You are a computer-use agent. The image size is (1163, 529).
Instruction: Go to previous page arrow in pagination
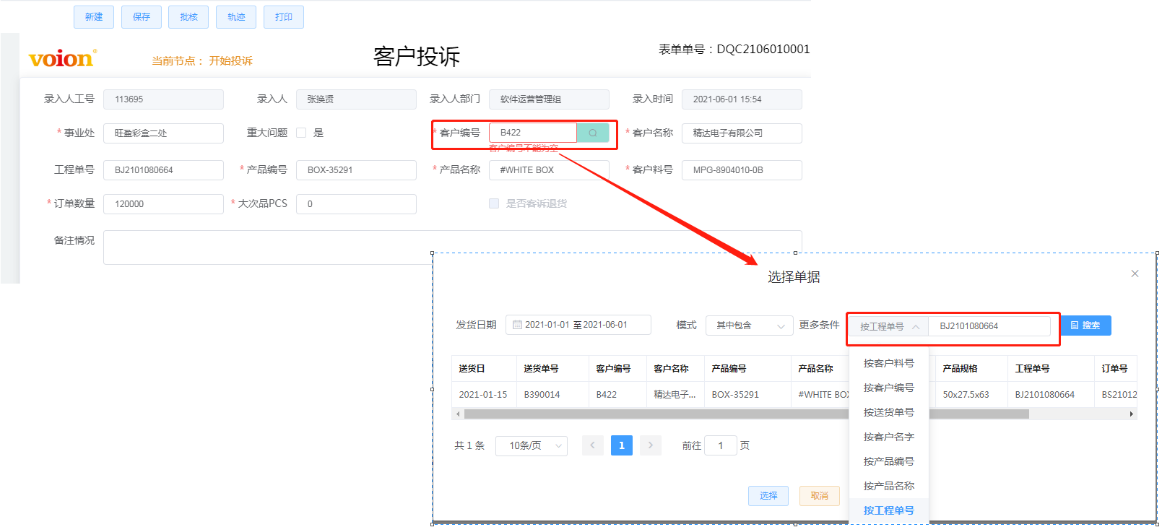(x=593, y=445)
